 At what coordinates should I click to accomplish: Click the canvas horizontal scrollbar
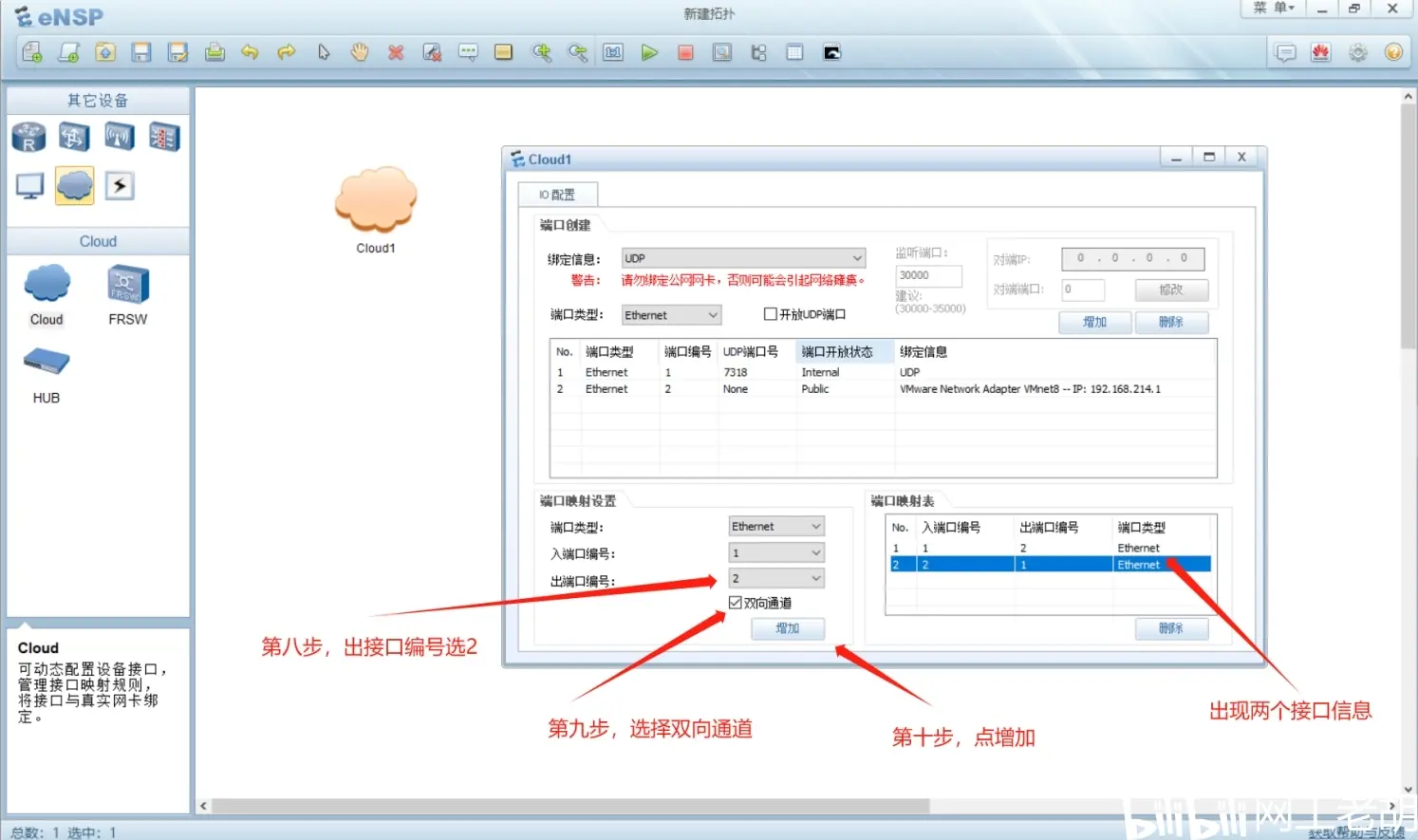(x=569, y=806)
